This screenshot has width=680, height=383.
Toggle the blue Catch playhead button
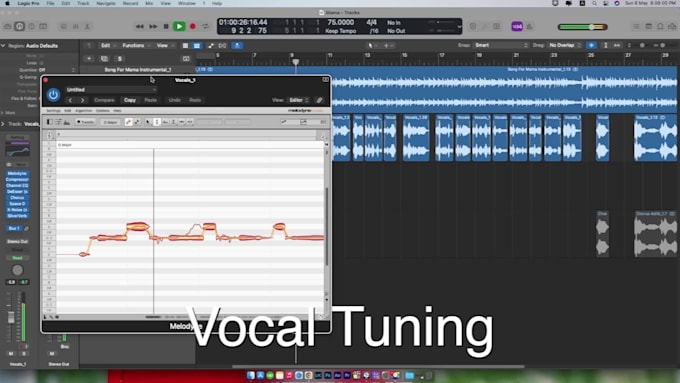237,46
